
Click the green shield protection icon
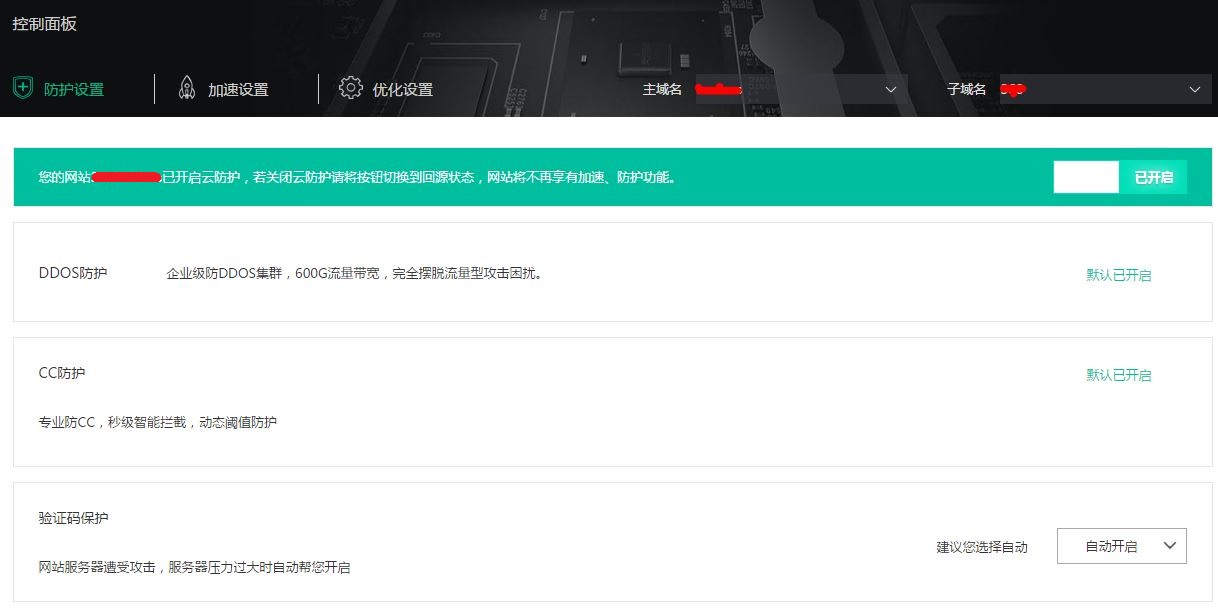click(x=21, y=89)
